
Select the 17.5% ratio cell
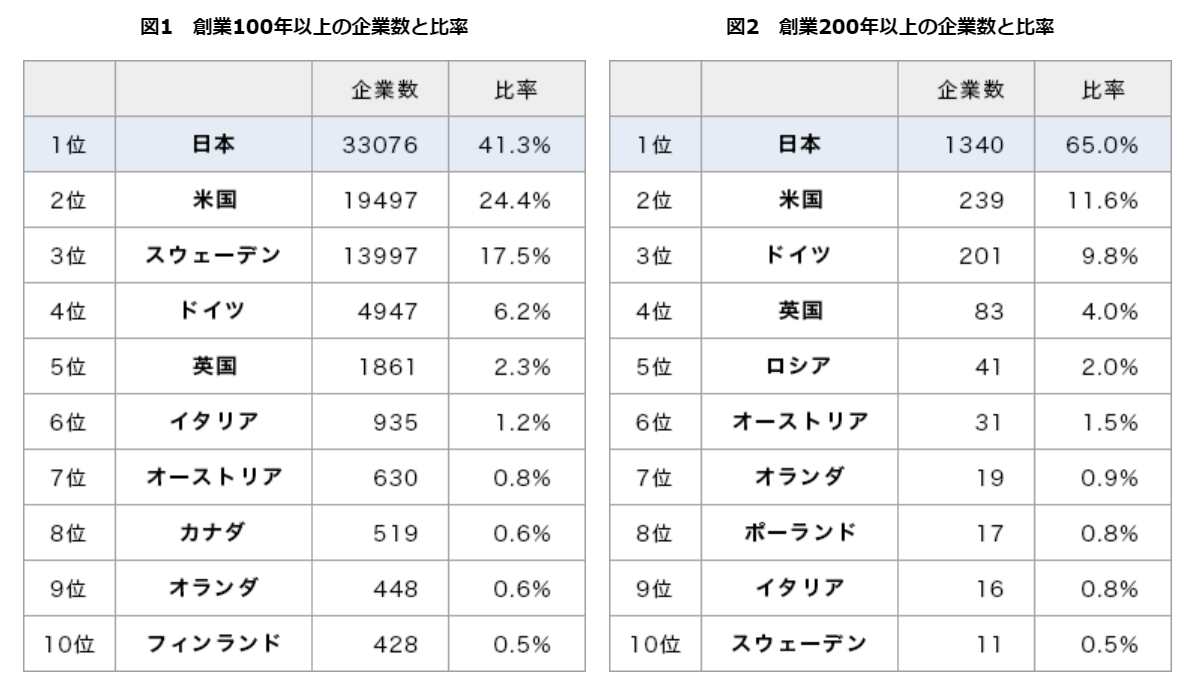pos(516,255)
